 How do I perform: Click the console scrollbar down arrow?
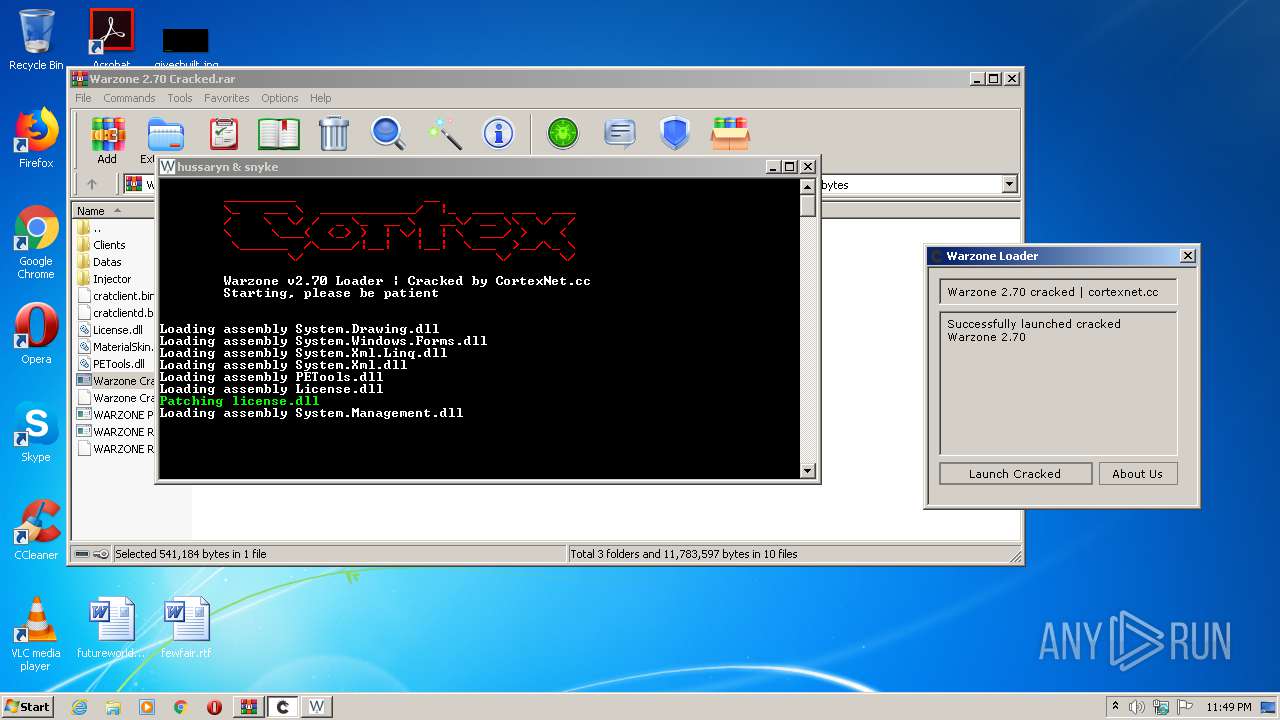click(808, 471)
